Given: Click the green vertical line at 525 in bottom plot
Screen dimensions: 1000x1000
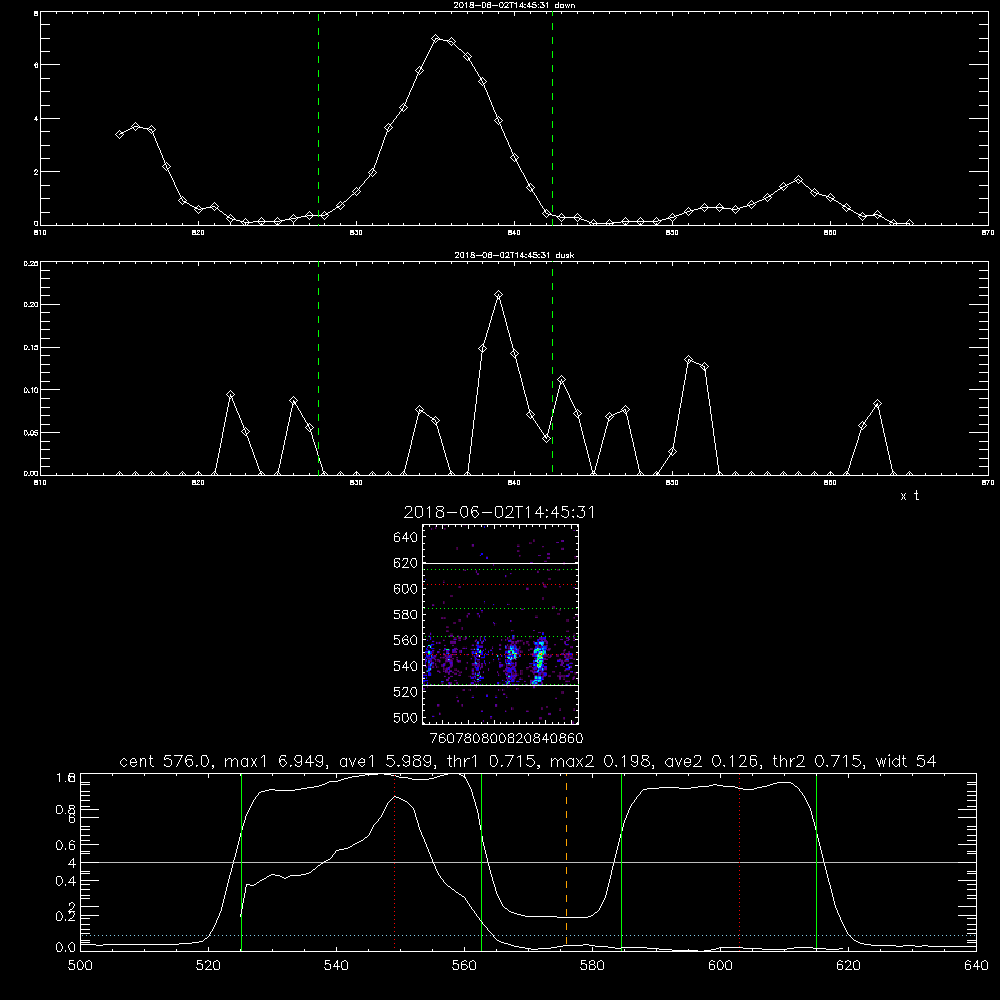Looking at the screenshot, I should (241, 862).
